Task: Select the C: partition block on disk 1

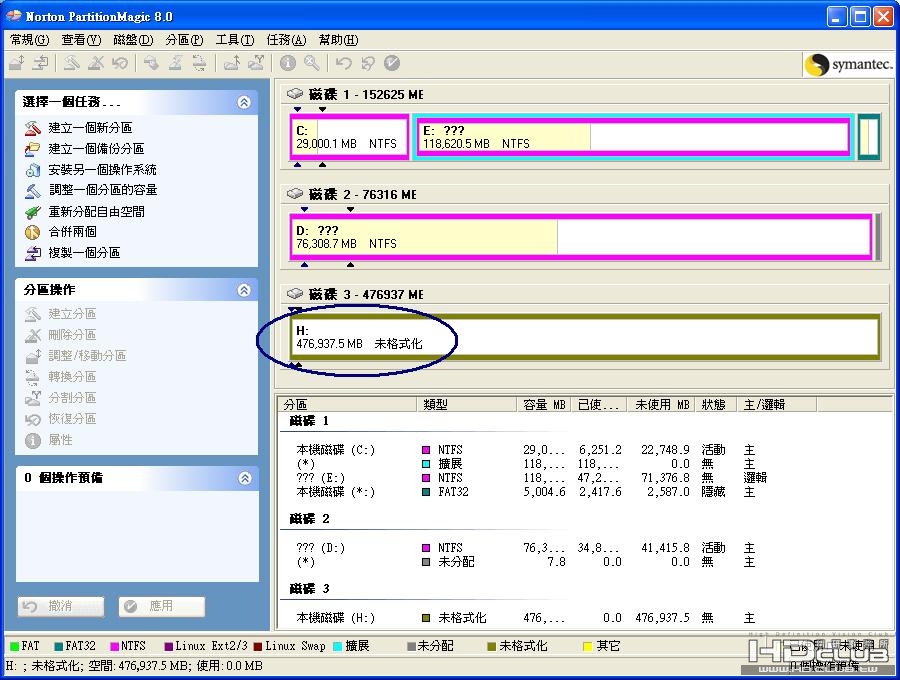Action: [x=350, y=137]
